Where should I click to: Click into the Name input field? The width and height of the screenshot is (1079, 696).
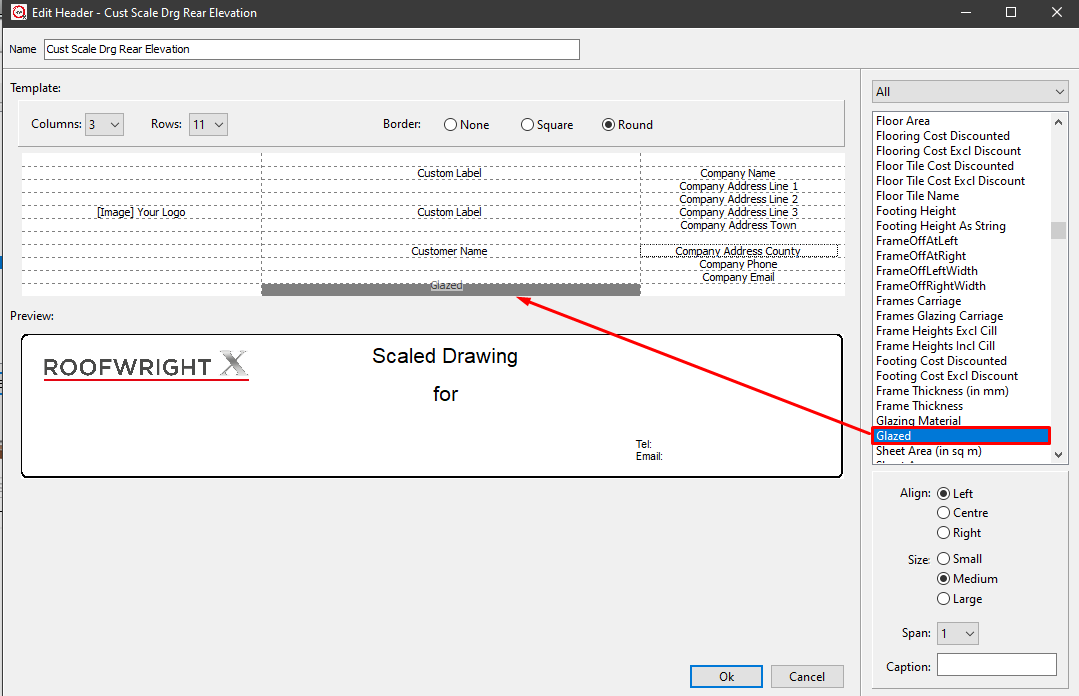312,49
